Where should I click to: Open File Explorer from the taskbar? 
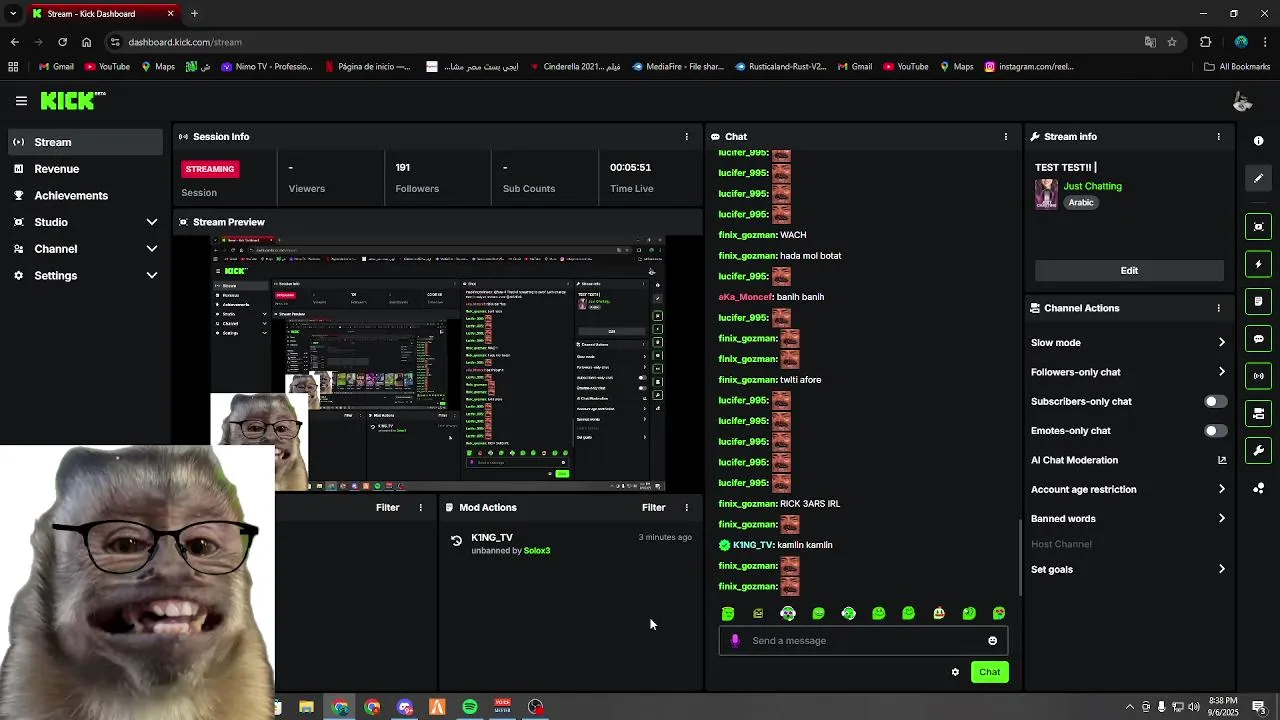306,707
